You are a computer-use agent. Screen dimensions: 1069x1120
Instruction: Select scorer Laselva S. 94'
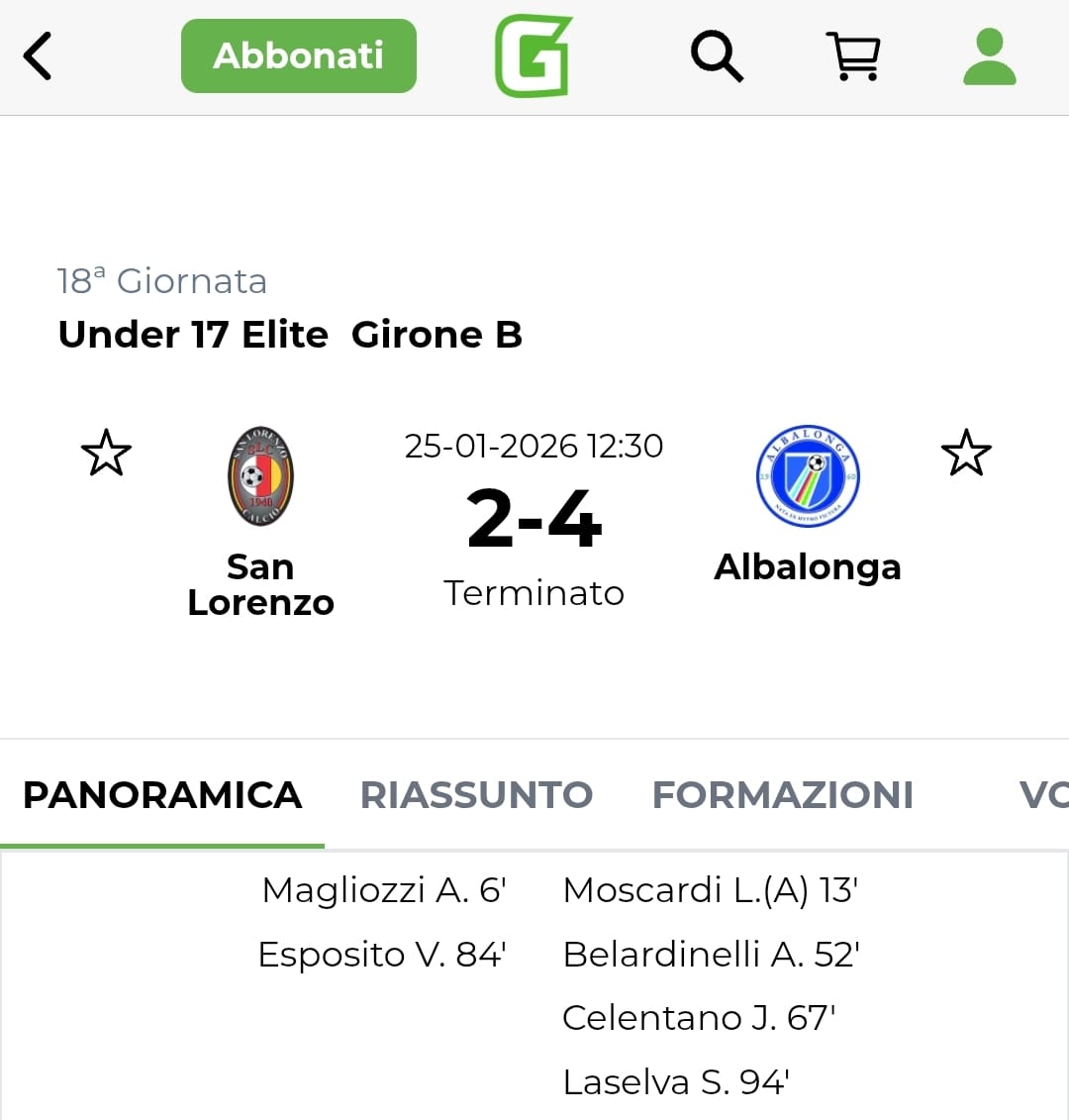[x=676, y=1082]
